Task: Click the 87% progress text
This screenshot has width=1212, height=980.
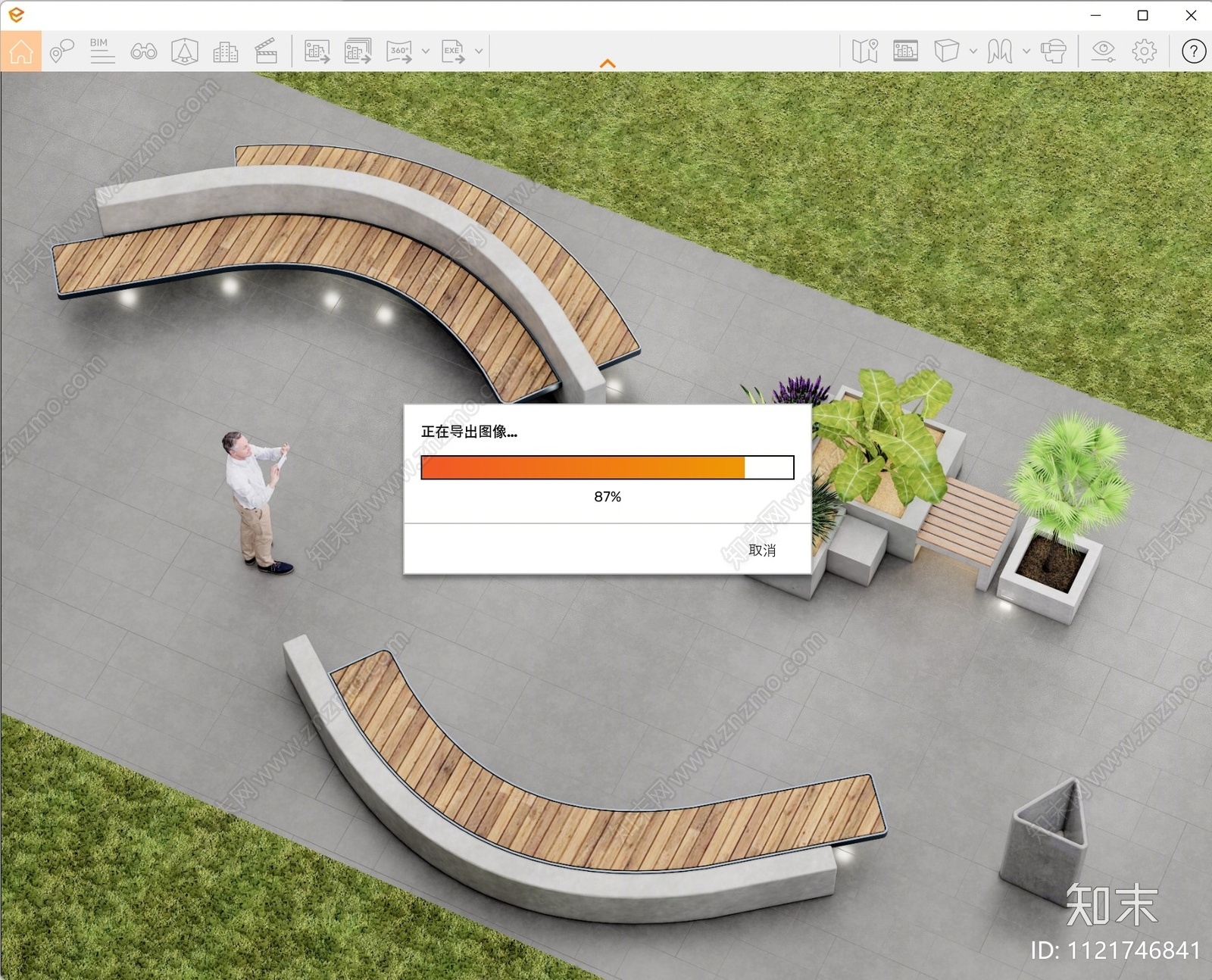Action: point(608,497)
